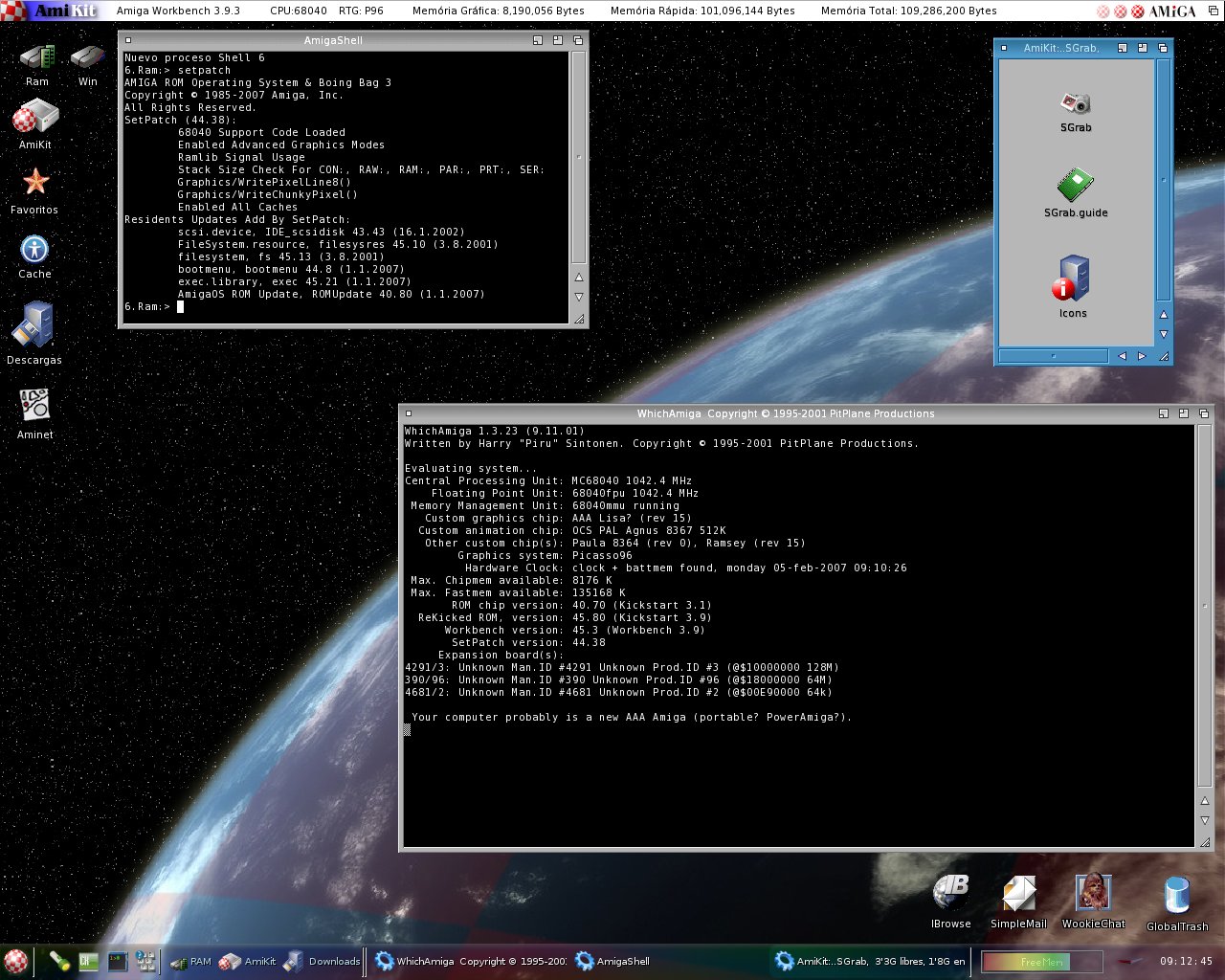
Task: Open the Cache desktop icon
Action: [x=34, y=250]
